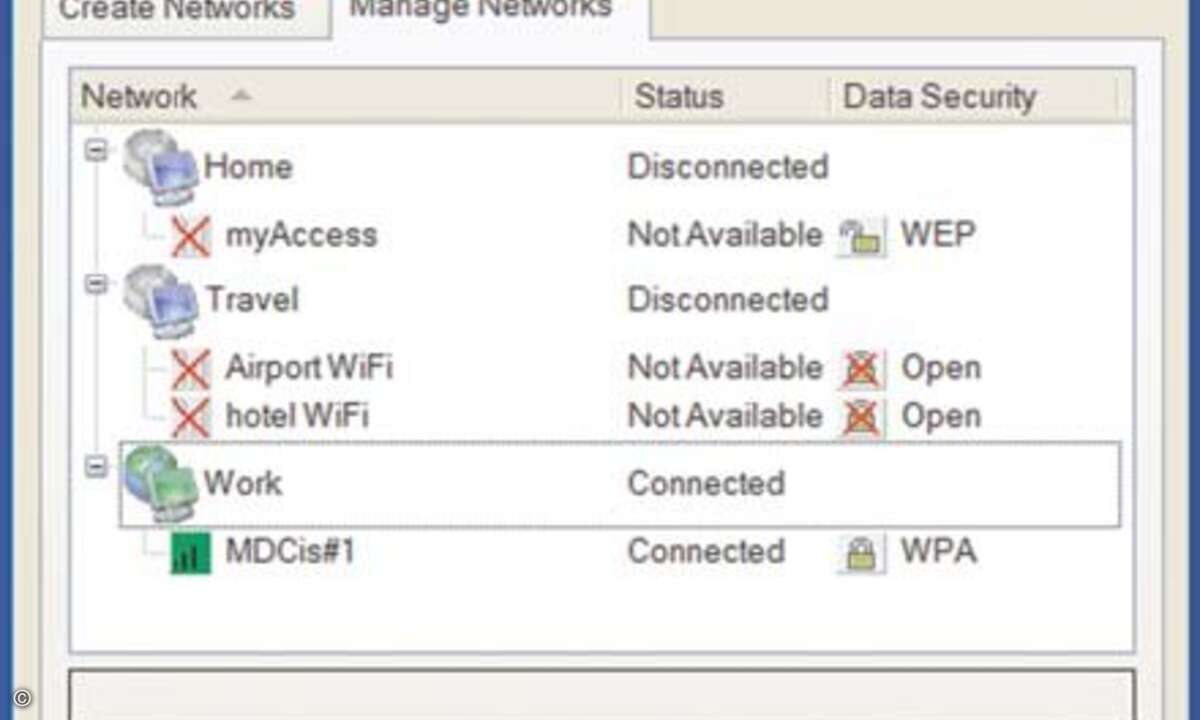Click the crossed-out lock icon for Airport WiFi
Image resolution: width=1200 pixels, height=720 pixels.
(861, 370)
